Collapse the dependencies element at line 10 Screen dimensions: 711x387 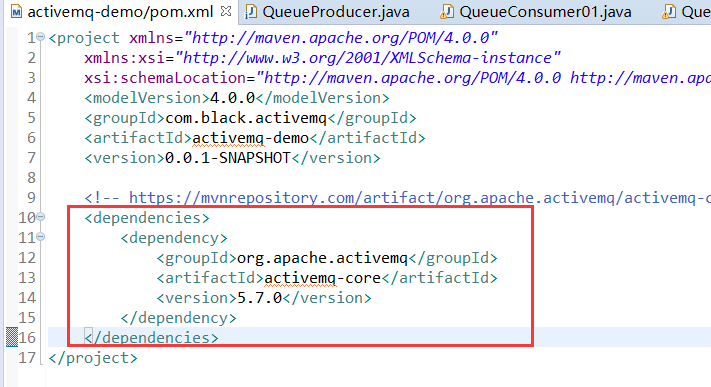(x=40, y=217)
